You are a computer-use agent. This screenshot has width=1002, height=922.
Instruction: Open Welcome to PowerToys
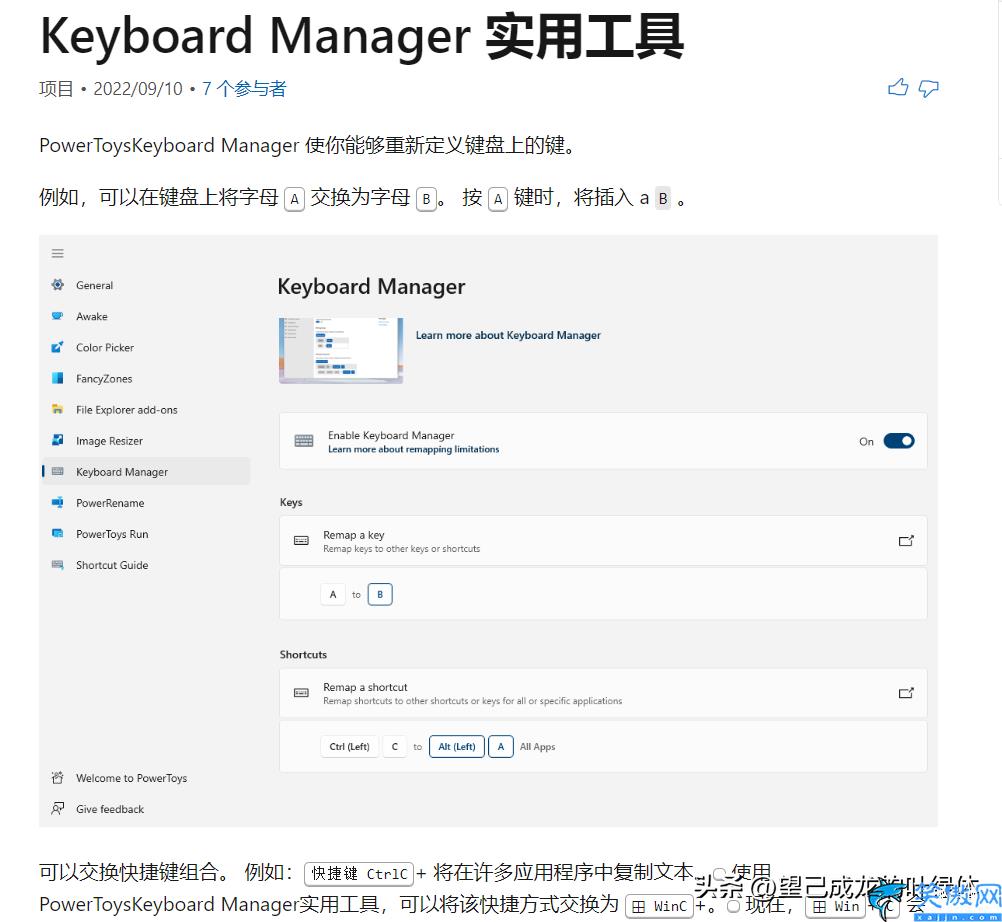pyautogui.click(x=146, y=778)
